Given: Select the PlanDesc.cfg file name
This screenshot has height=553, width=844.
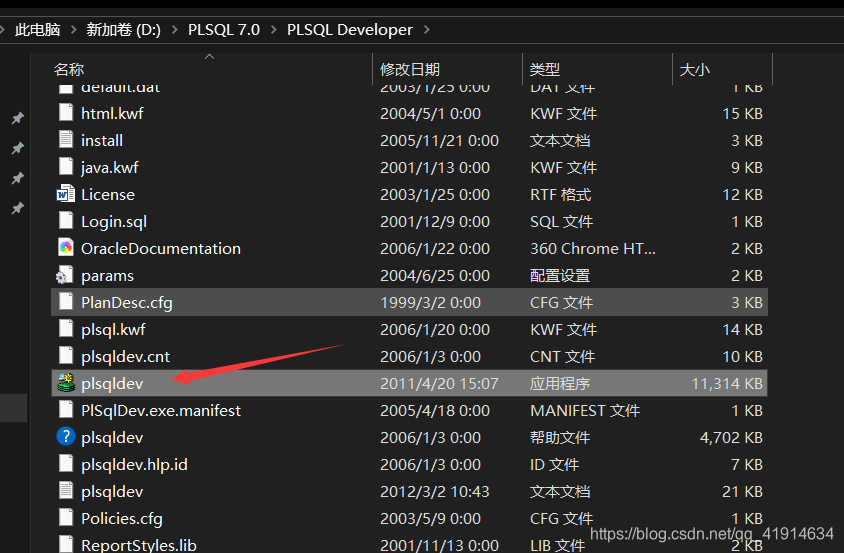Looking at the screenshot, I should coord(126,303).
